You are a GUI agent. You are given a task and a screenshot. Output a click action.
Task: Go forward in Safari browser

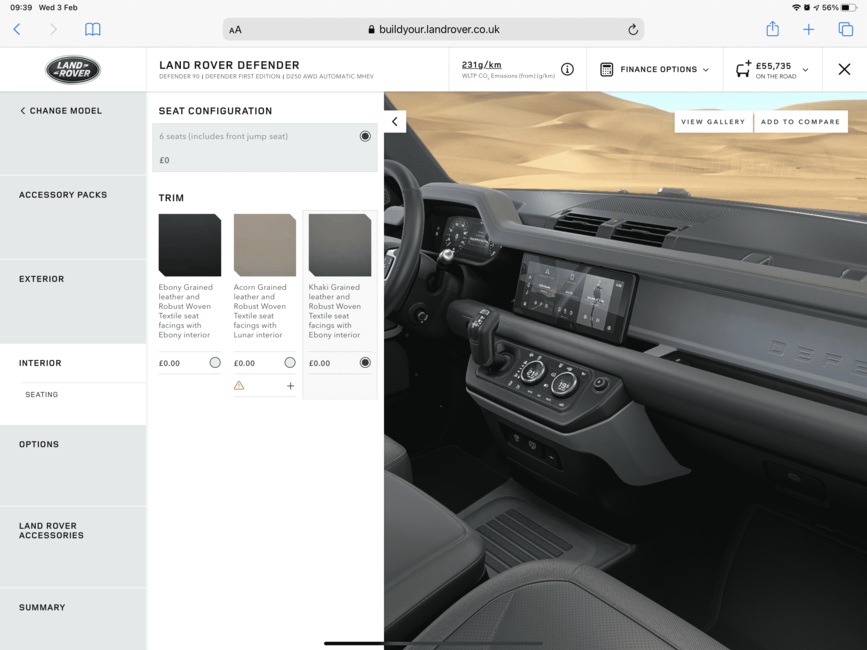point(53,29)
